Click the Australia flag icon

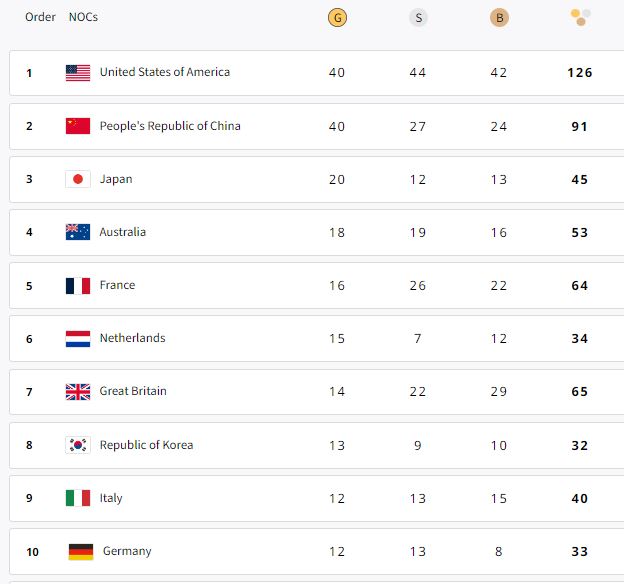pyautogui.click(x=78, y=232)
